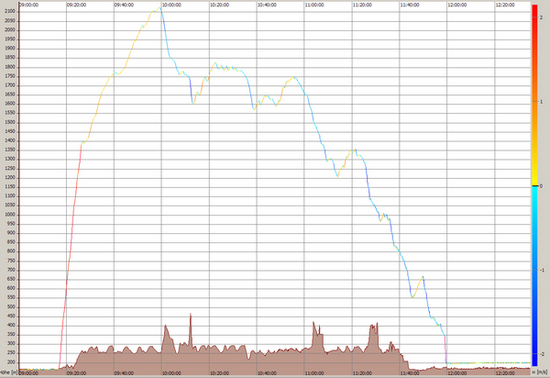
Task: Click the w [m/s] unit label under the color scale
Action: 542,372
